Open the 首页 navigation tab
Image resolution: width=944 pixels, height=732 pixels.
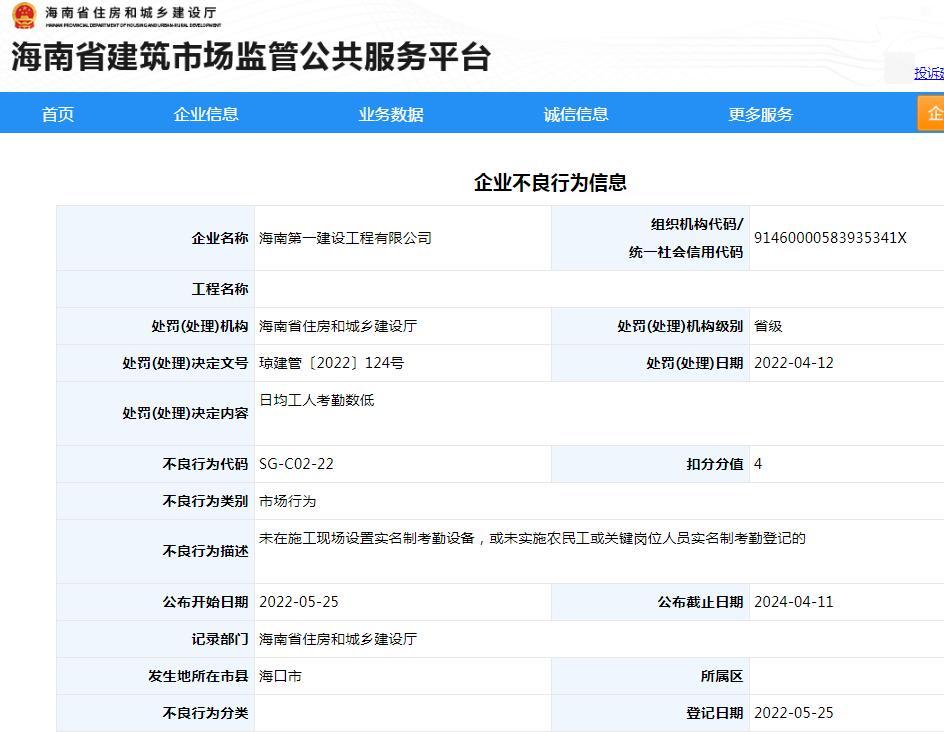(x=58, y=114)
